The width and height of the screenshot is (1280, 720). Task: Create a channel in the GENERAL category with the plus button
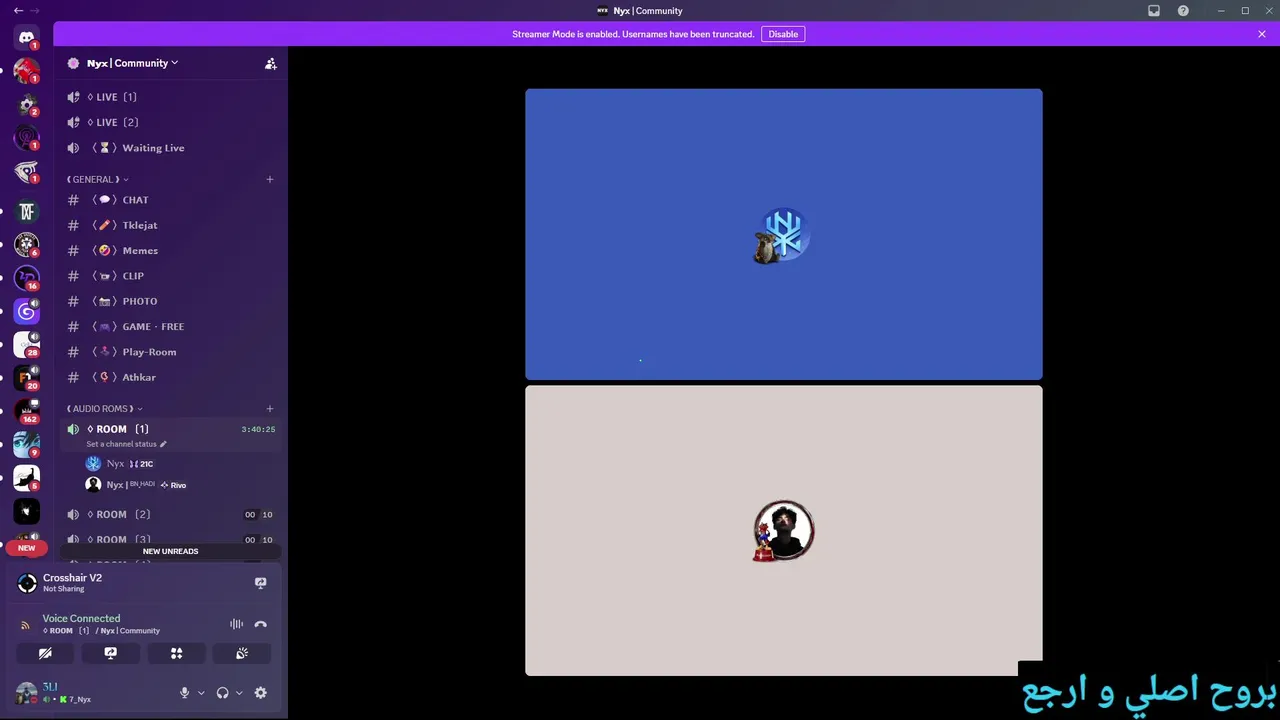pyautogui.click(x=270, y=180)
